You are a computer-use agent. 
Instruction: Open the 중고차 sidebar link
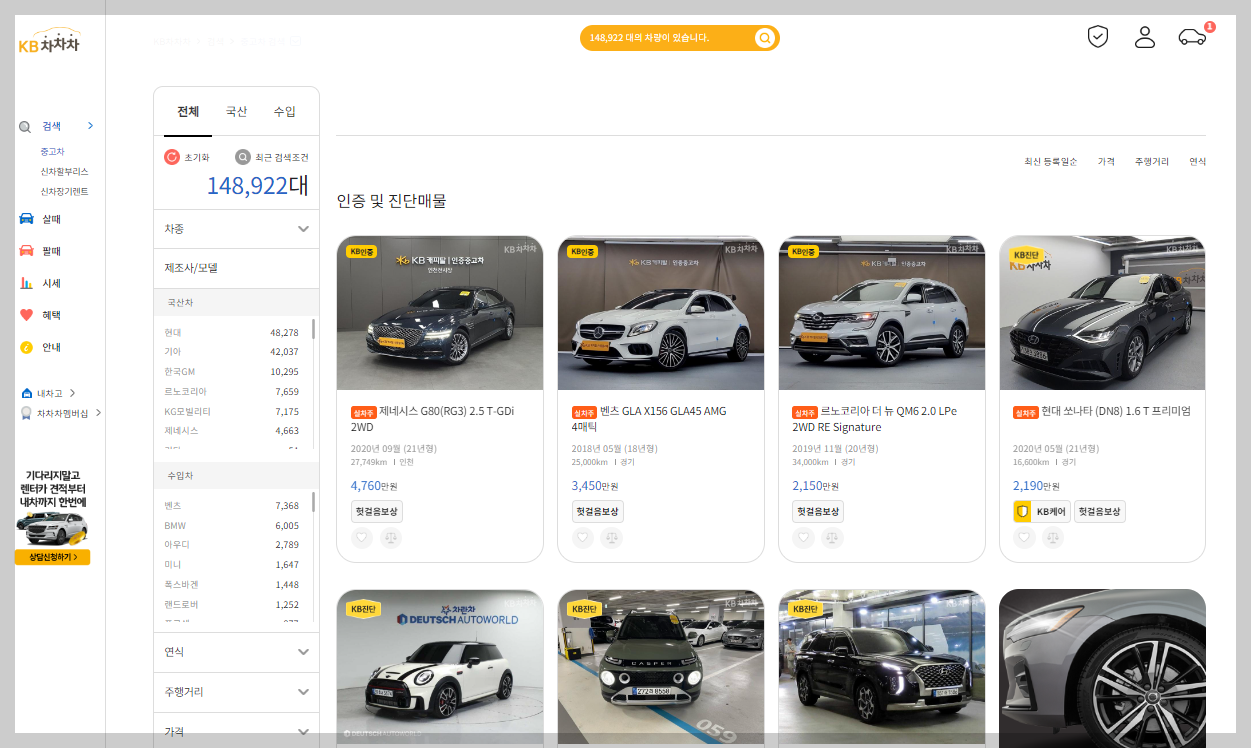click(x=52, y=152)
